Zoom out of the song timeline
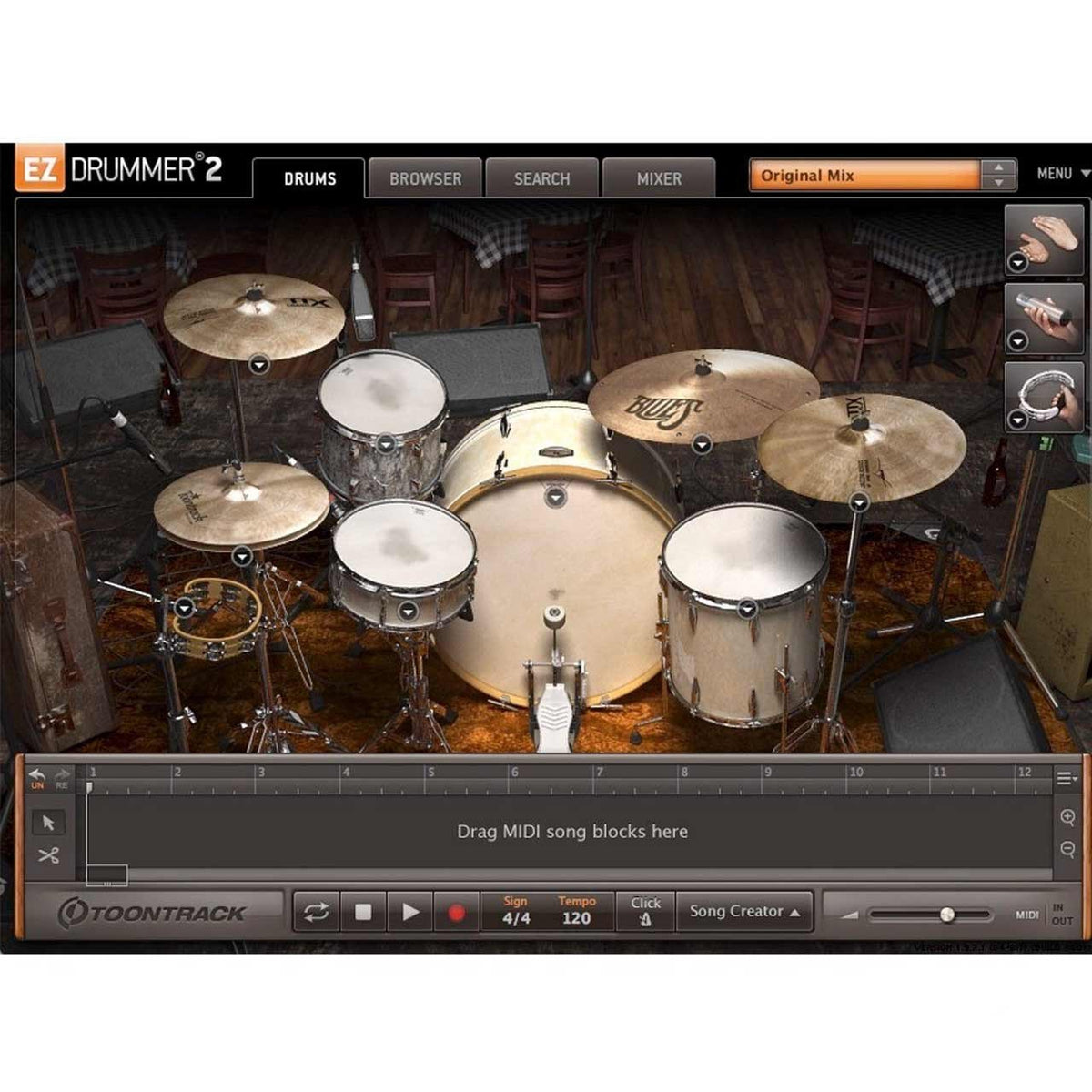1092x1092 pixels. pyautogui.click(x=1067, y=848)
